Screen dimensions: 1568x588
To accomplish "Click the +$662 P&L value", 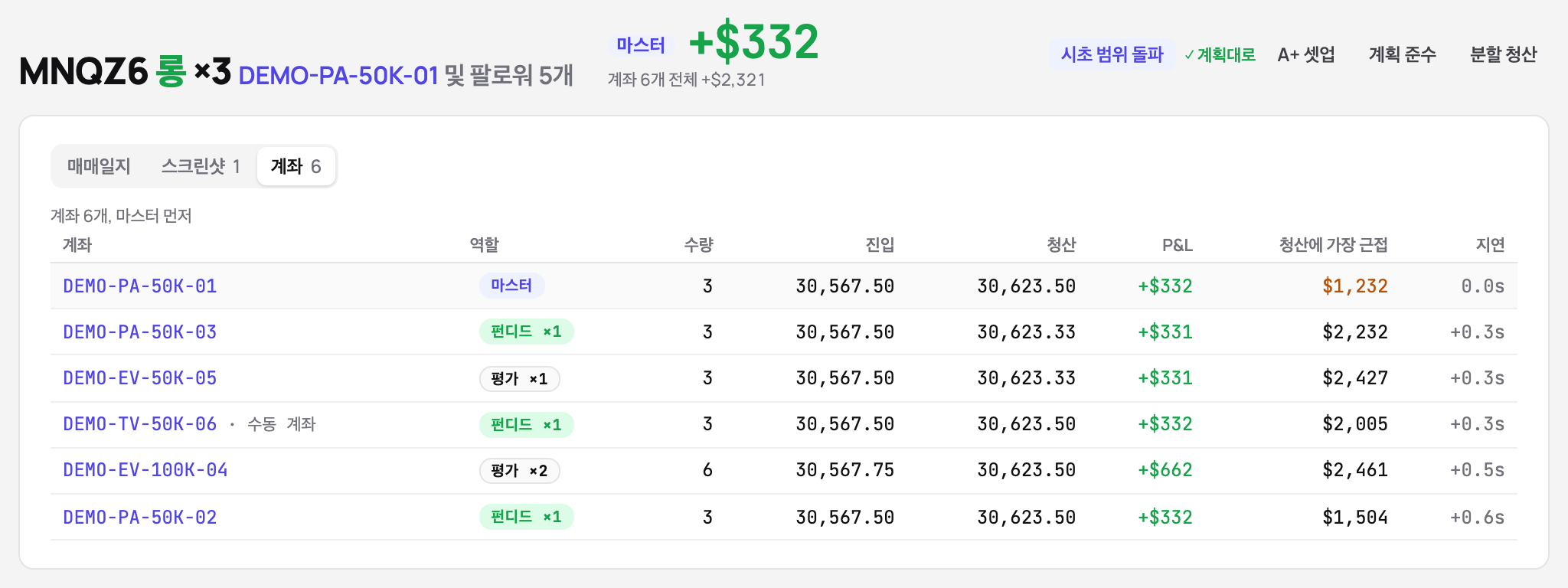I will 1165,470.
